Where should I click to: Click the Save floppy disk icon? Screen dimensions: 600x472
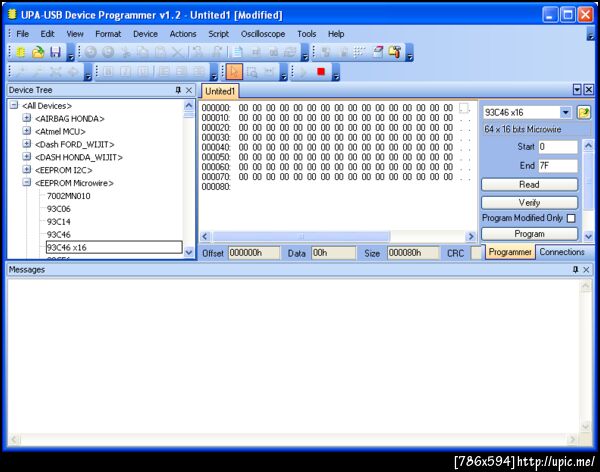55,52
